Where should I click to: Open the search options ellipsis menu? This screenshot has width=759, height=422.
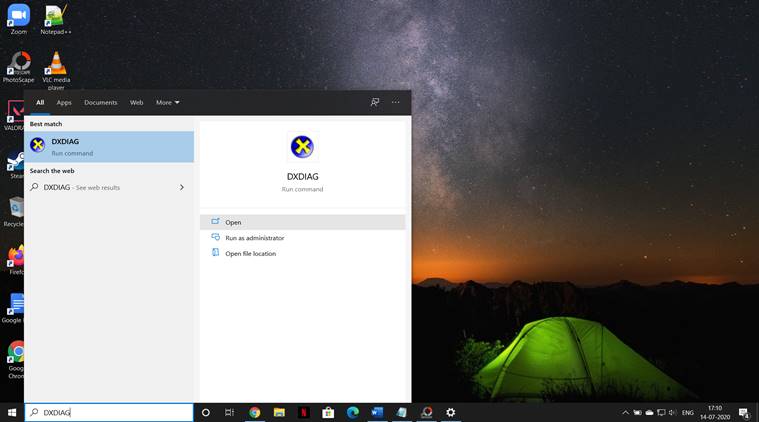(395, 102)
